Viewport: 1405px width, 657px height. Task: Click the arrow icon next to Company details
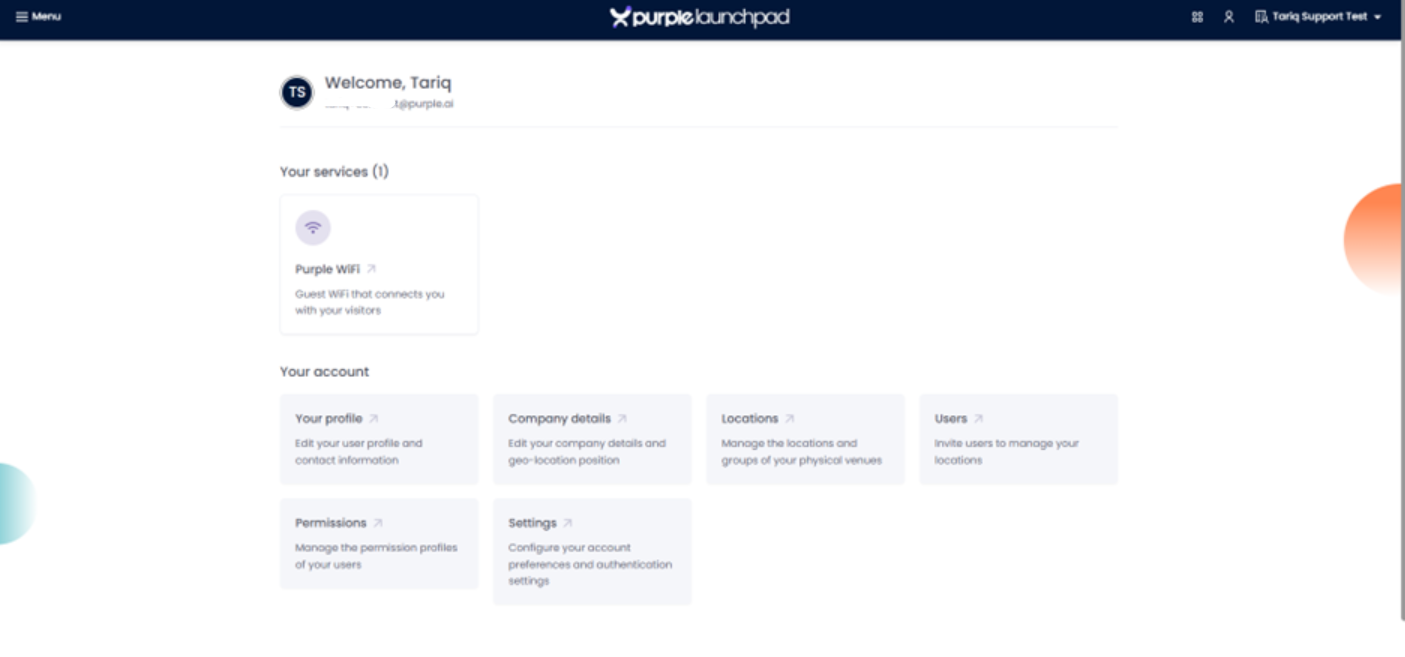pyautogui.click(x=622, y=419)
